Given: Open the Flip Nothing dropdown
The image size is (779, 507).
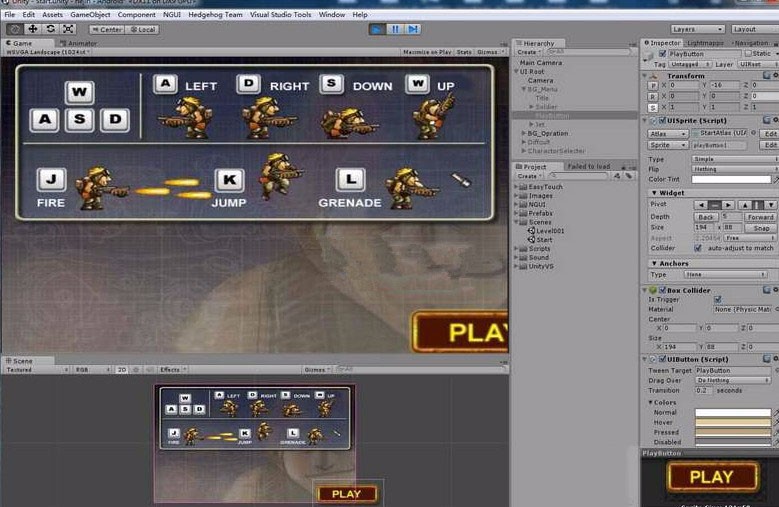Looking at the screenshot, I should [x=735, y=169].
